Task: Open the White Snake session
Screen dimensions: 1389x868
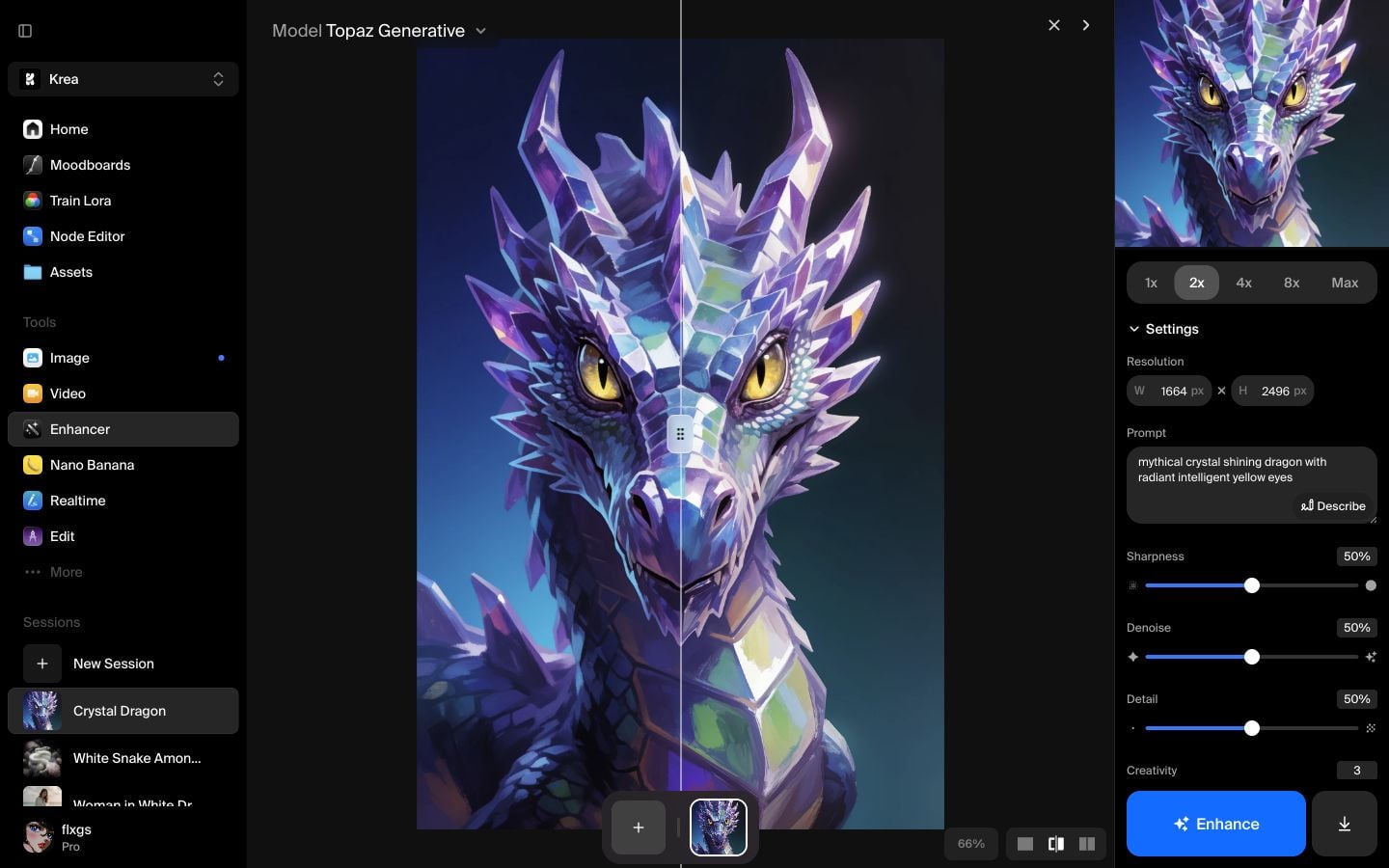Action: click(x=123, y=758)
